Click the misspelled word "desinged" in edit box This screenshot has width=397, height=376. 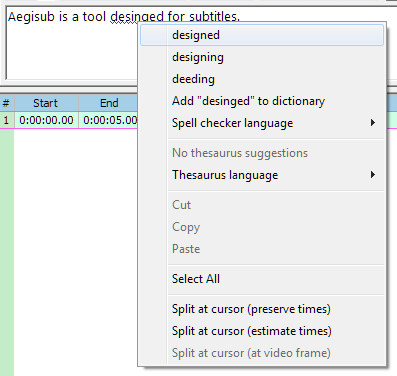[x=137, y=17]
